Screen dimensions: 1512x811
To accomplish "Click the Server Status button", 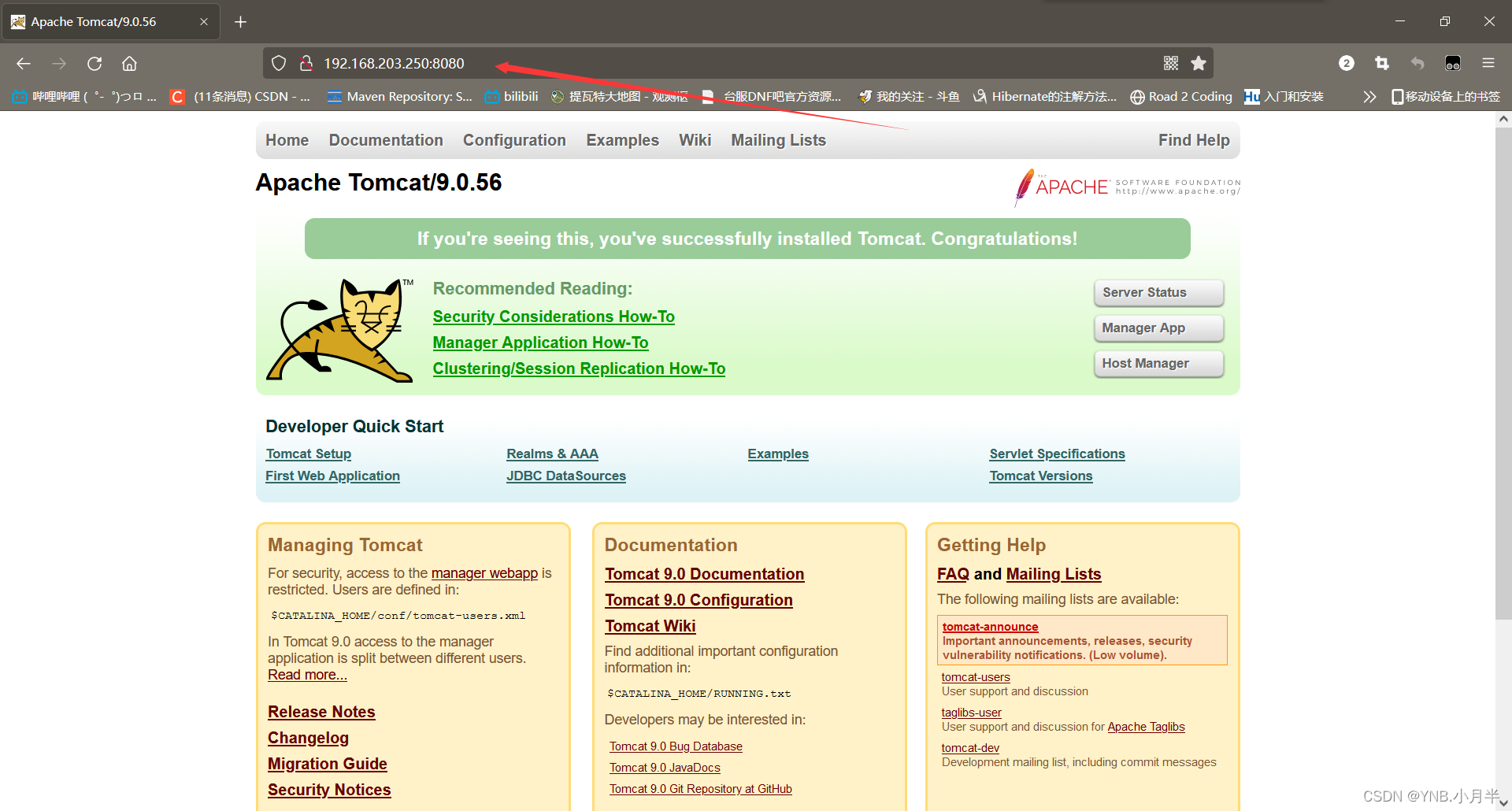I will click(1158, 292).
